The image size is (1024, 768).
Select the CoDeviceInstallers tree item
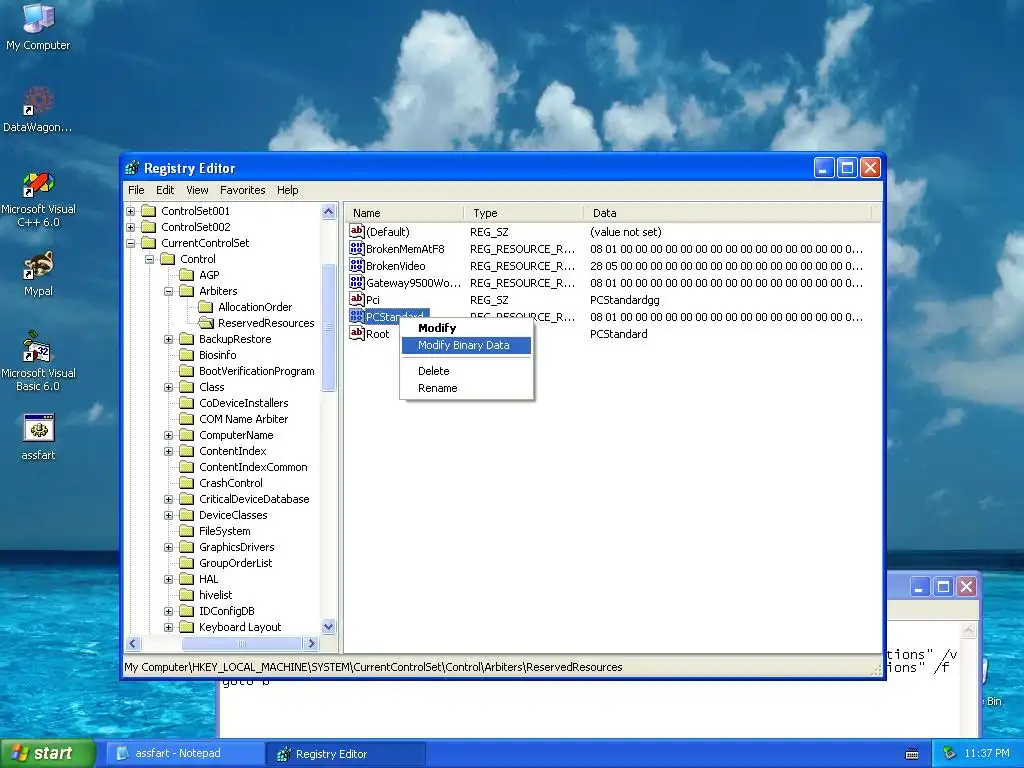pos(244,403)
